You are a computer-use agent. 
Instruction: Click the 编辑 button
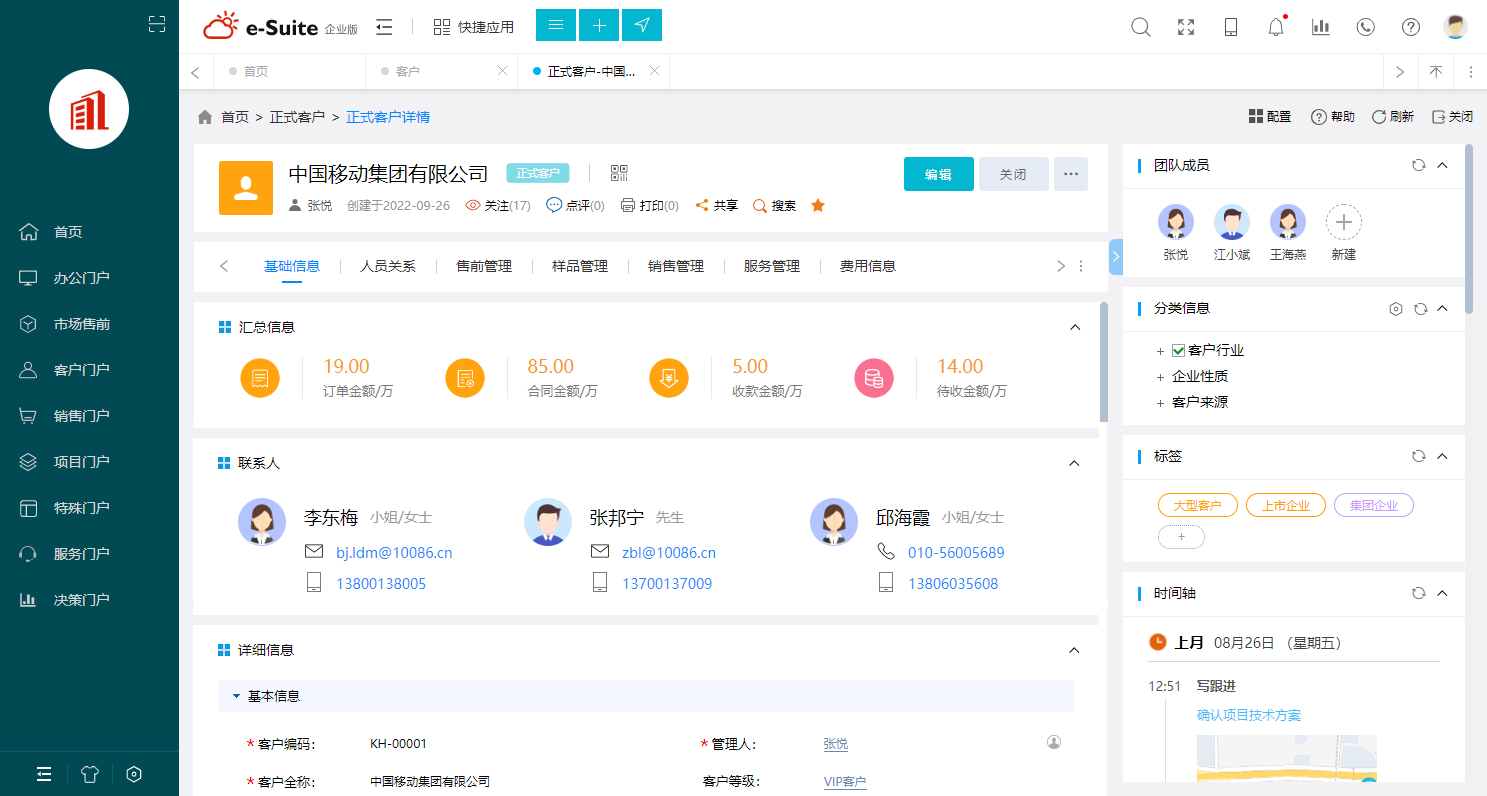click(x=938, y=173)
